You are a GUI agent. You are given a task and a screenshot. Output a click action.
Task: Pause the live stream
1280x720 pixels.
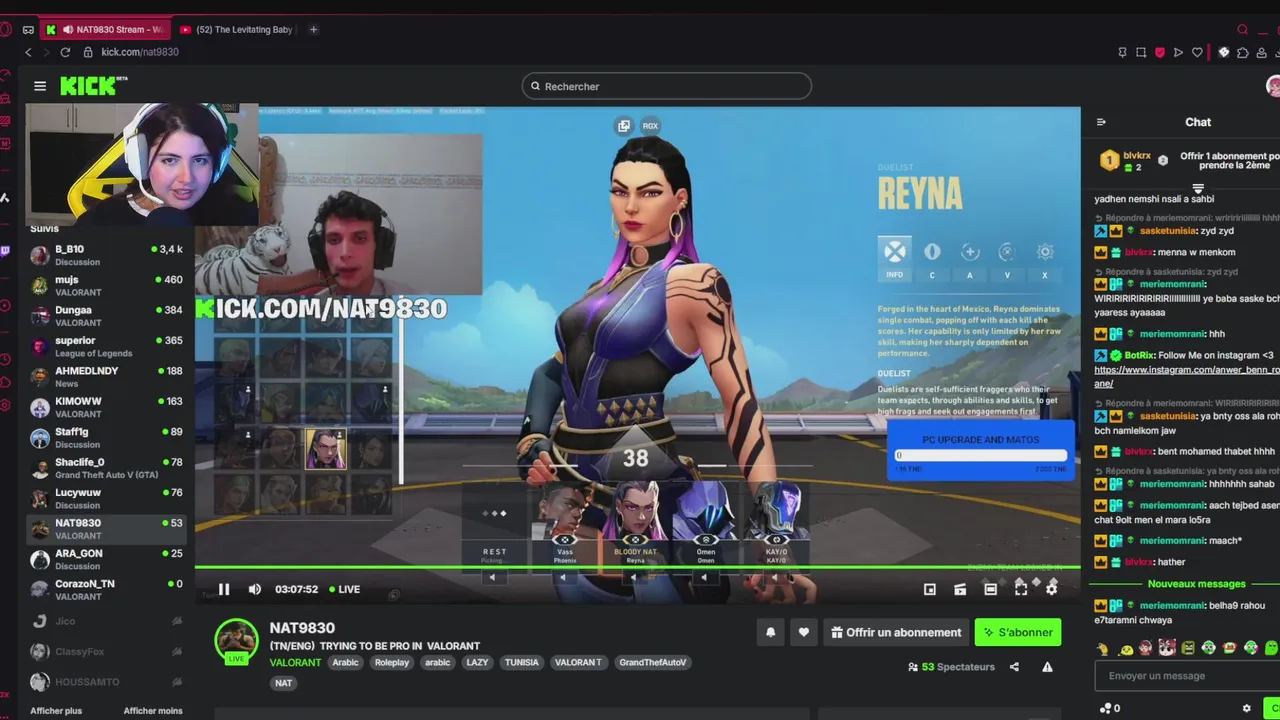[224, 589]
